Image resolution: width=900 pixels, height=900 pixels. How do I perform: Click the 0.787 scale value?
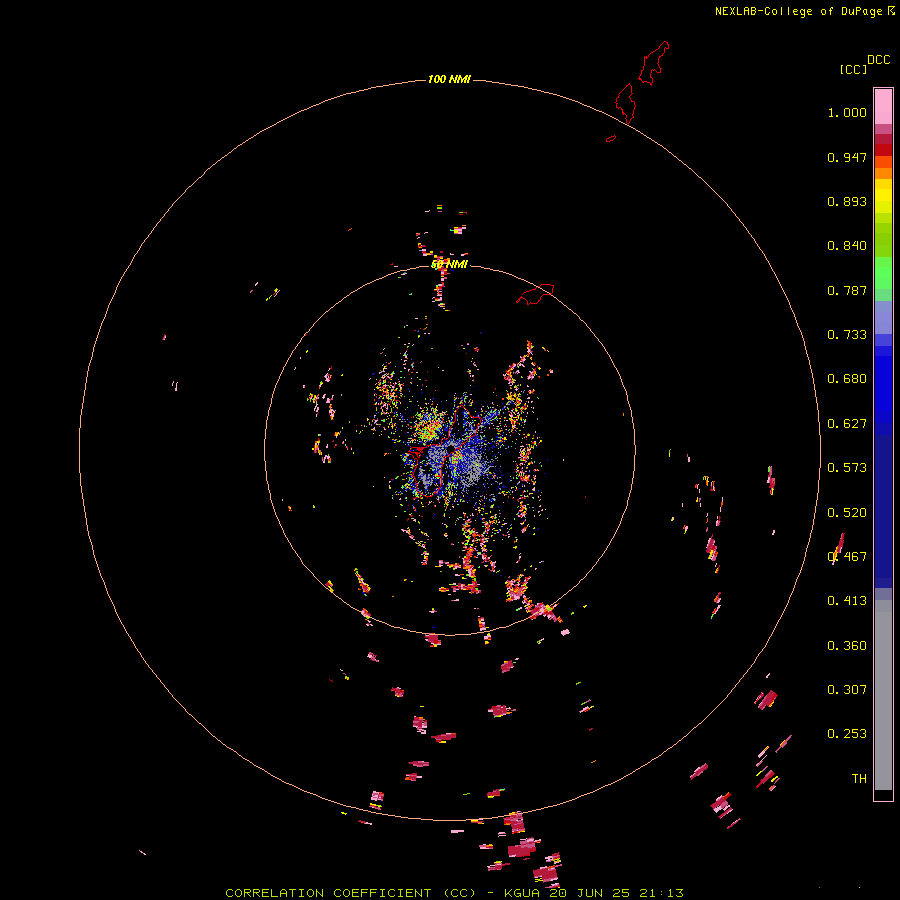[x=847, y=290]
